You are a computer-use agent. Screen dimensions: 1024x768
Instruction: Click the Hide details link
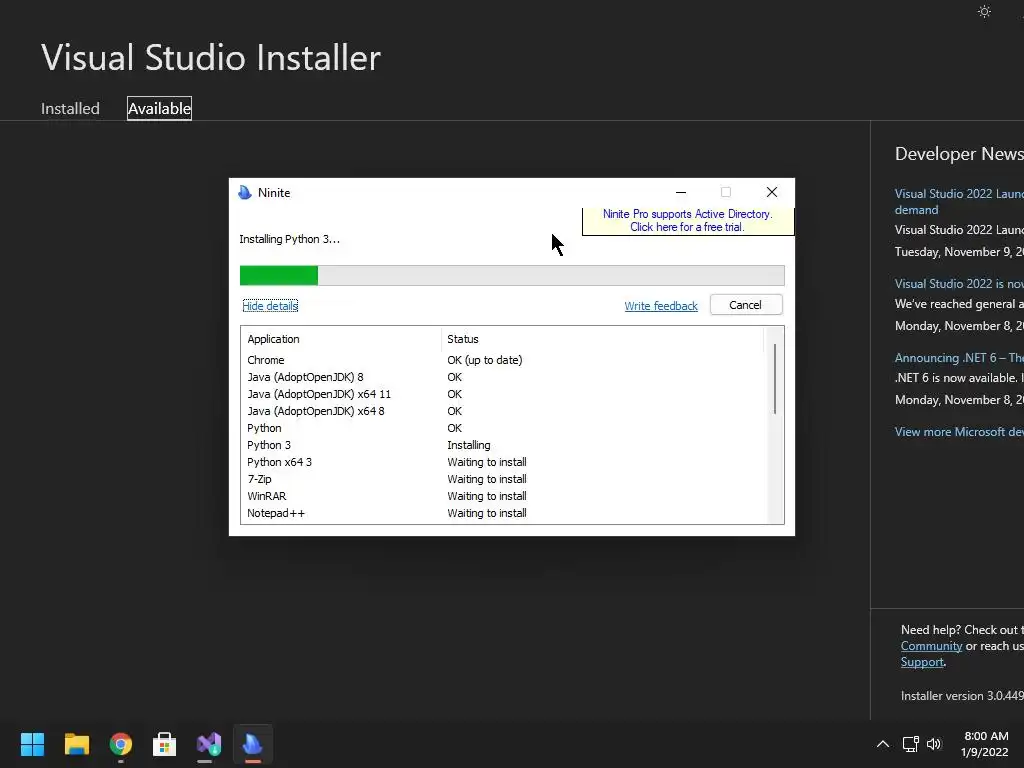[x=270, y=306]
